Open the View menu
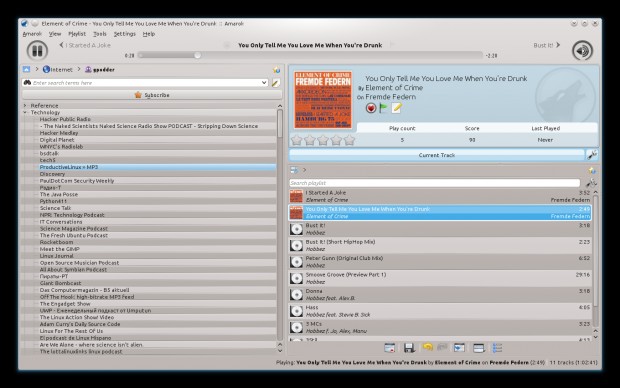 [55, 34]
